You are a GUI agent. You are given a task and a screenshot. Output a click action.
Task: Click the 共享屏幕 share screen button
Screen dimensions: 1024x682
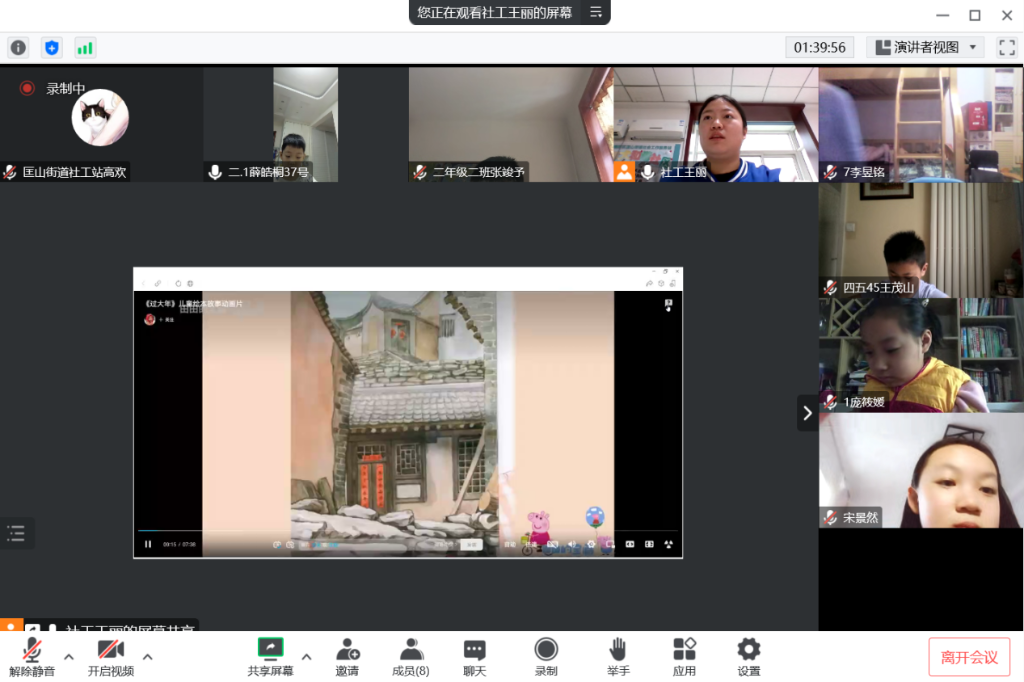click(x=270, y=656)
